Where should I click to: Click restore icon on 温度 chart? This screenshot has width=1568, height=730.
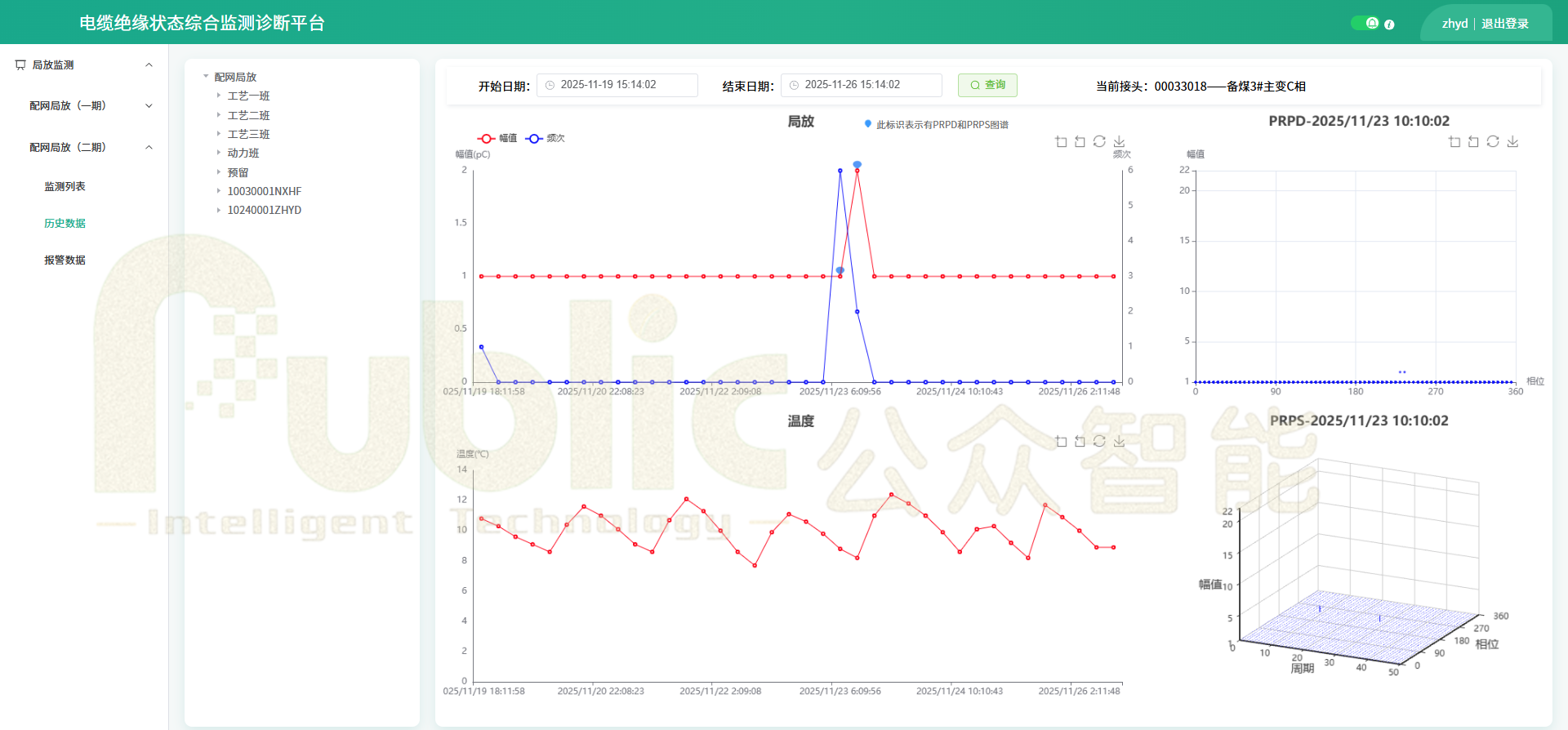[x=1099, y=441]
